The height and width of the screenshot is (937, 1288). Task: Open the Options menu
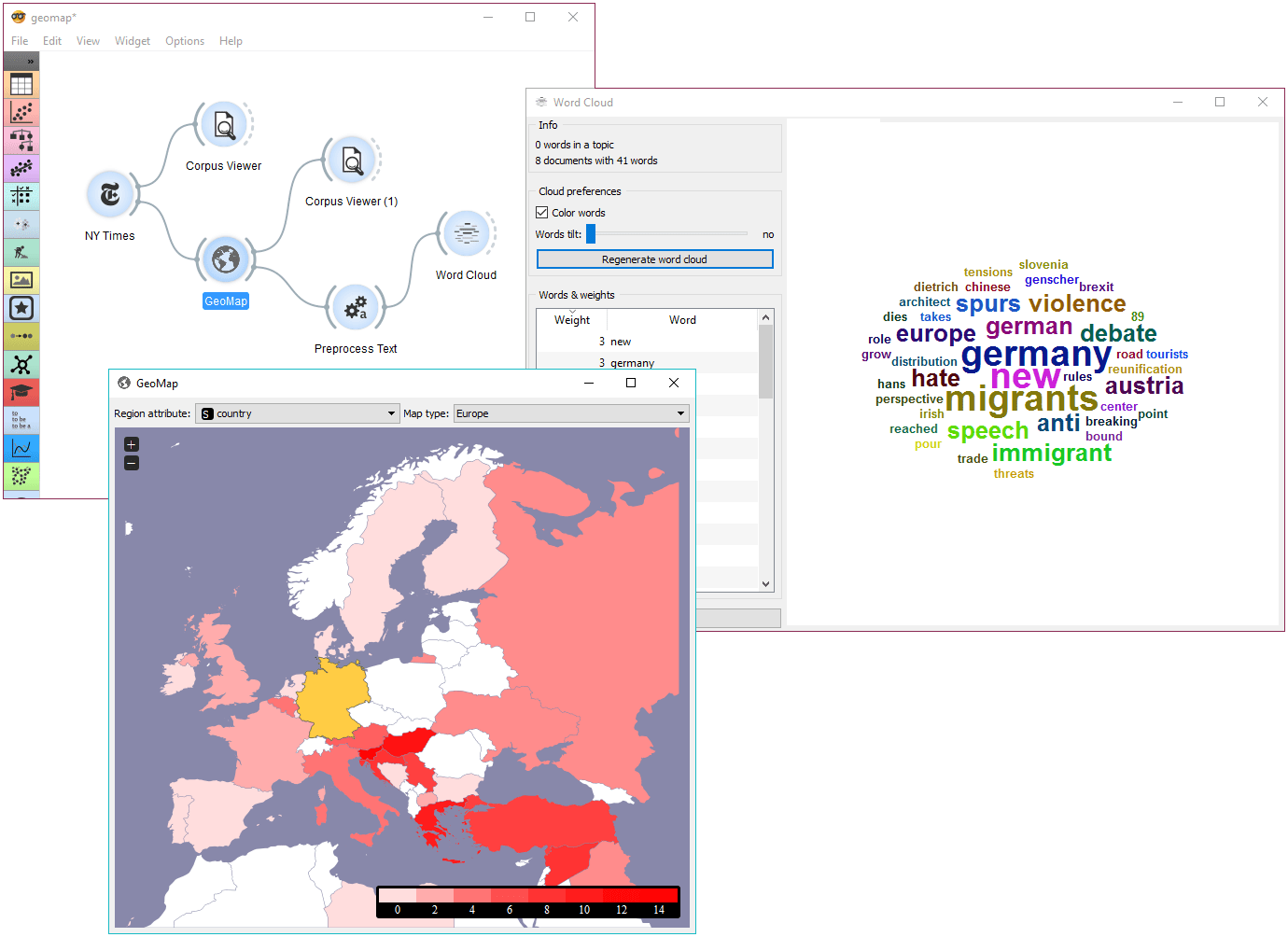(x=185, y=41)
